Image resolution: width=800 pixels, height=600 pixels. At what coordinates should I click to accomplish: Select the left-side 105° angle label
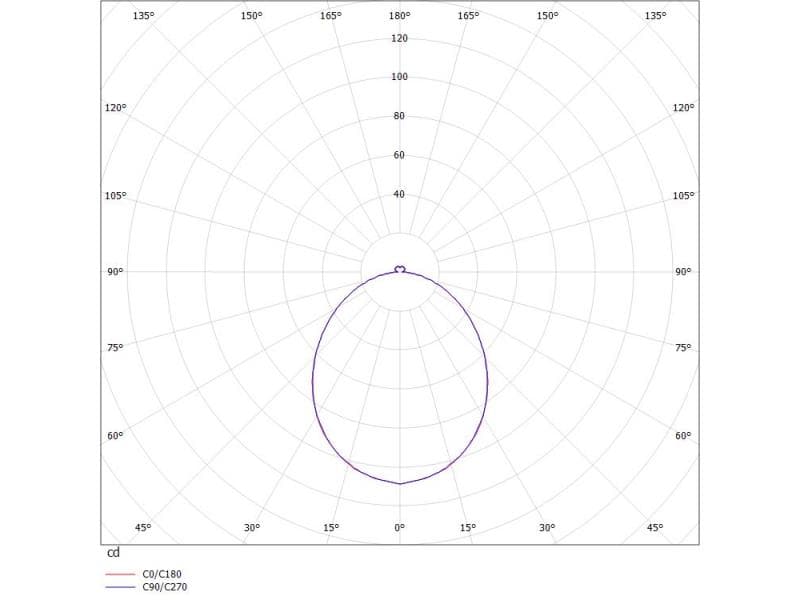point(116,196)
